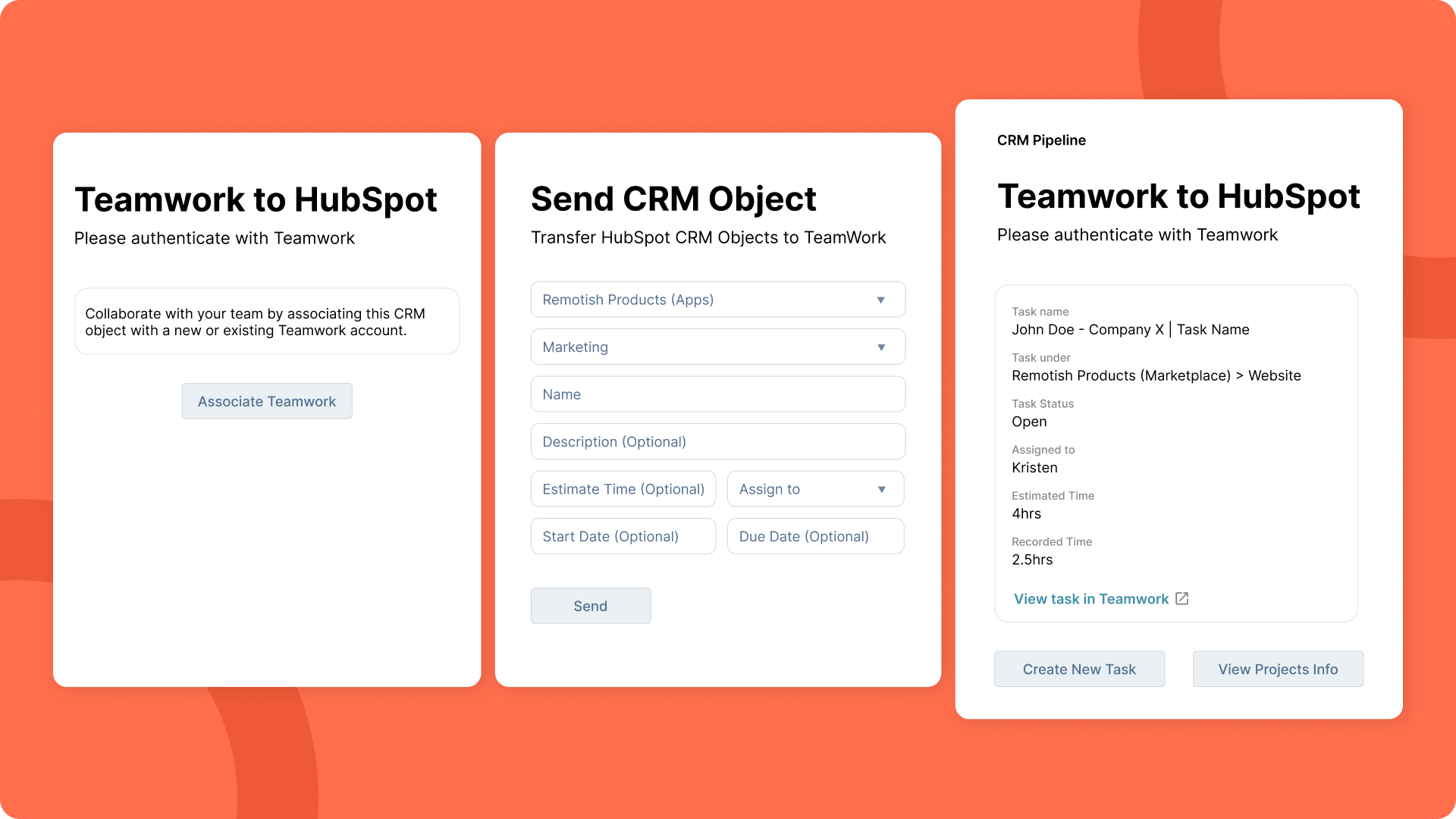Expand the Marketing dropdown
This screenshot has width=1456, height=819.
(x=879, y=347)
